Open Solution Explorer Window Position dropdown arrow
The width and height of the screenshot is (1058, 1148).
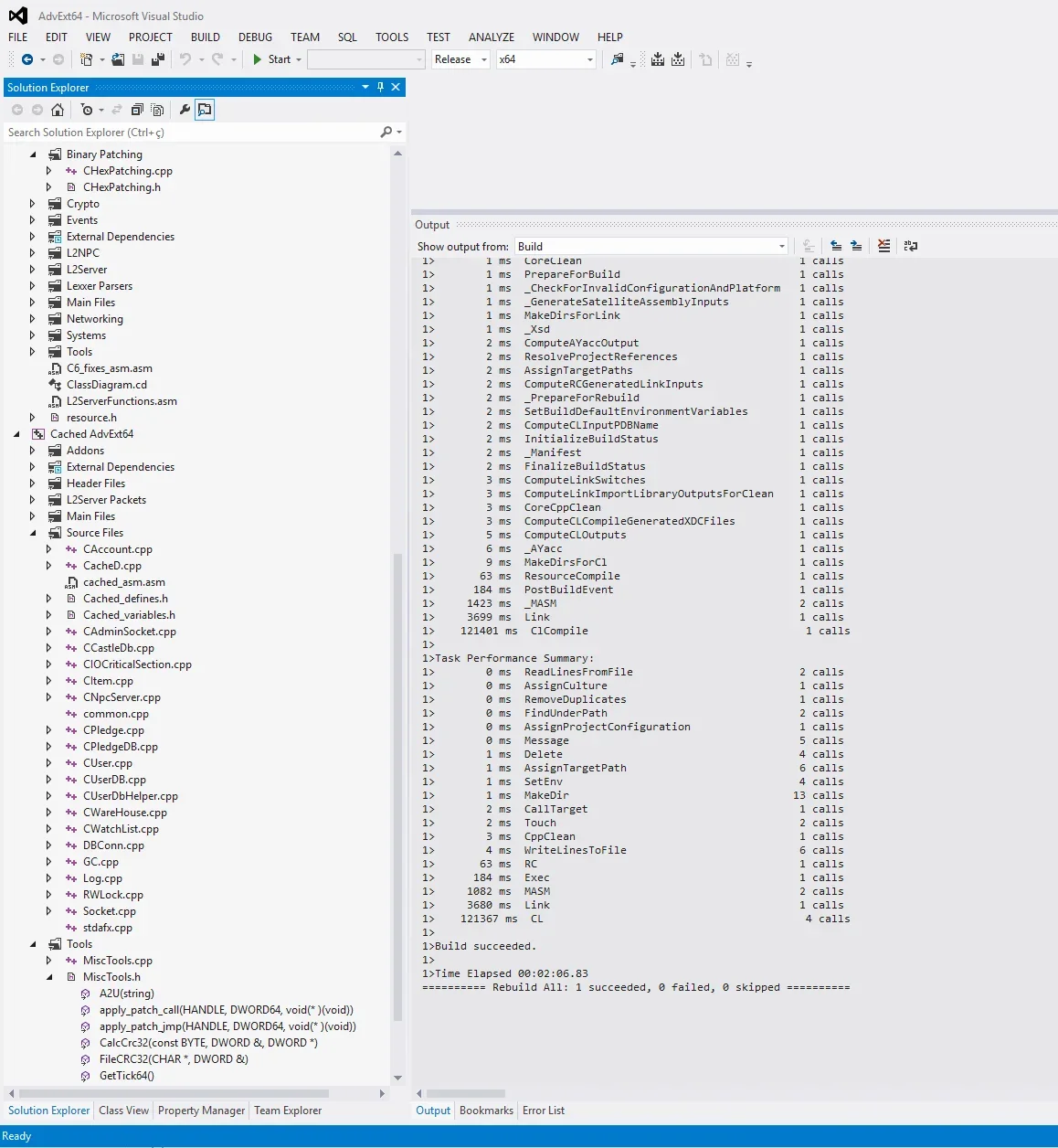[365, 87]
